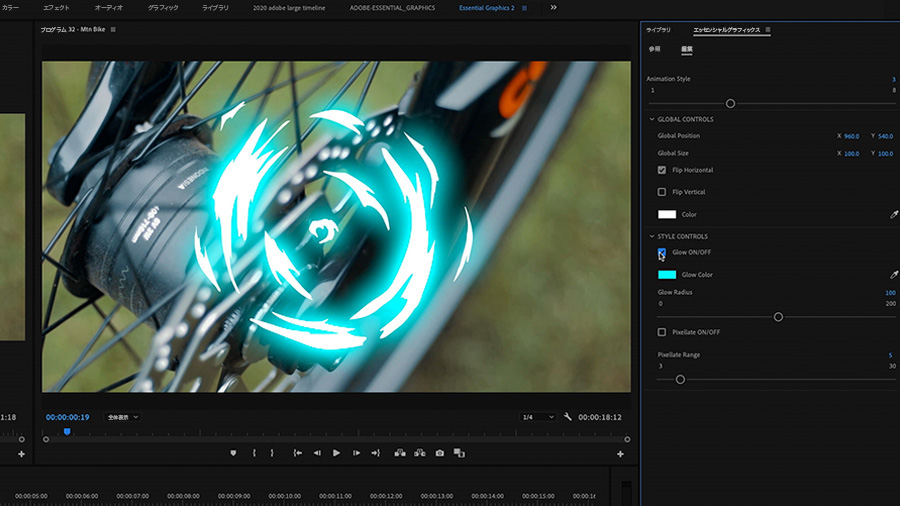This screenshot has width=900, height=506.
Task: Switch to the 参照 browse tab
Action: click(655, 49)
